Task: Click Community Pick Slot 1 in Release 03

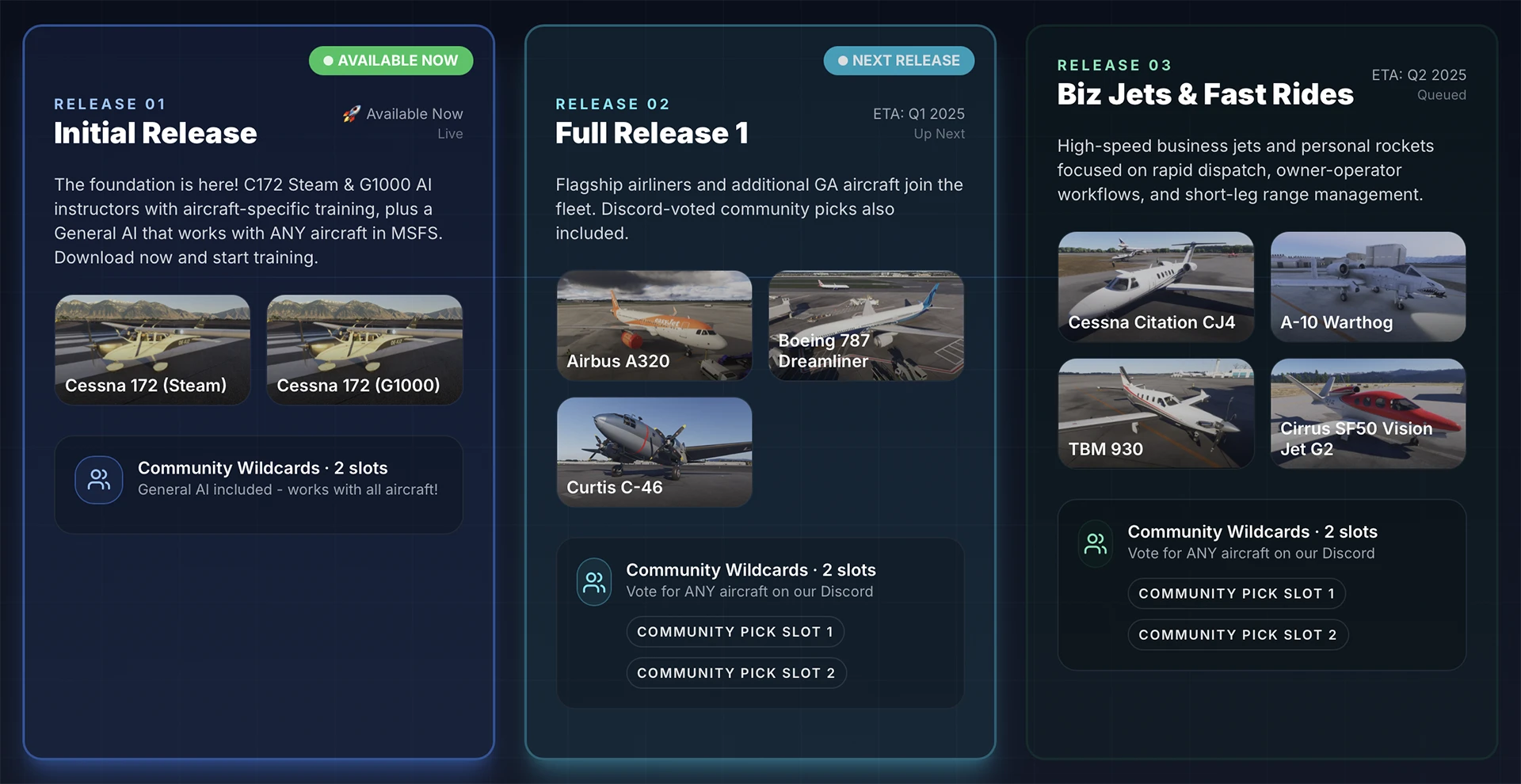Action: pos(1237,594)
